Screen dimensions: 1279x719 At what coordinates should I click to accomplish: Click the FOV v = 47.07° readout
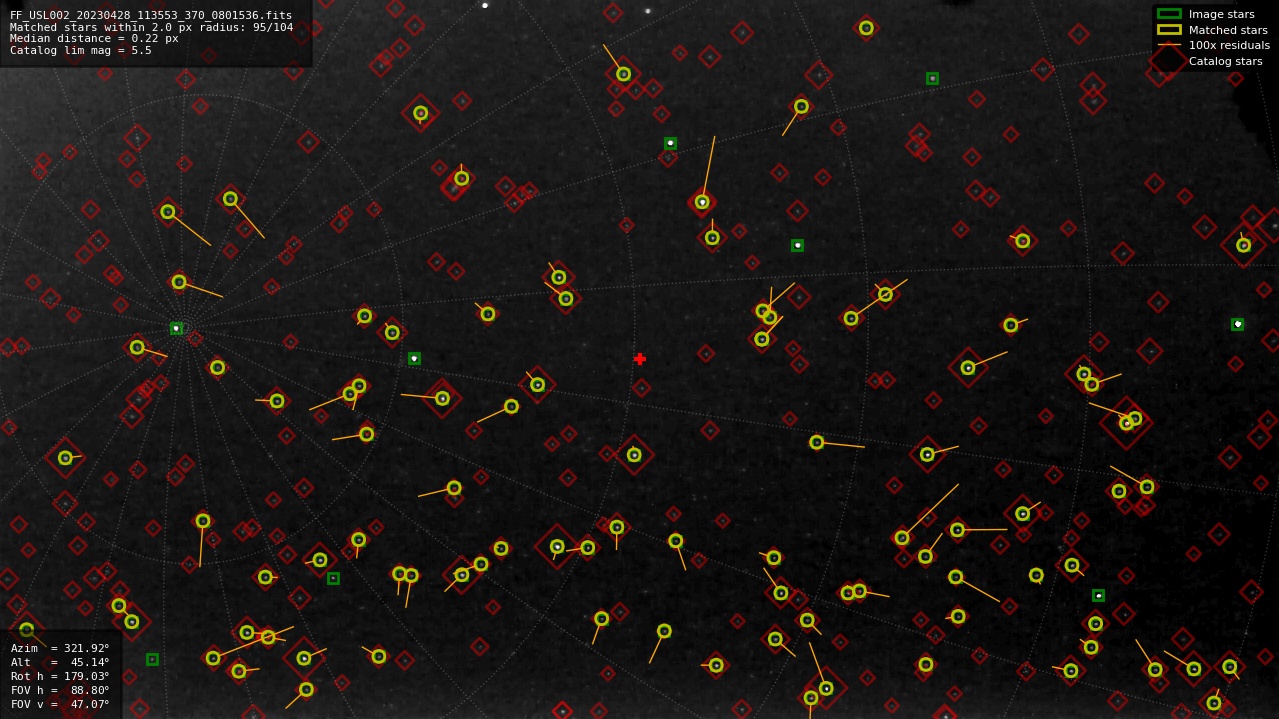click(60, 704)
